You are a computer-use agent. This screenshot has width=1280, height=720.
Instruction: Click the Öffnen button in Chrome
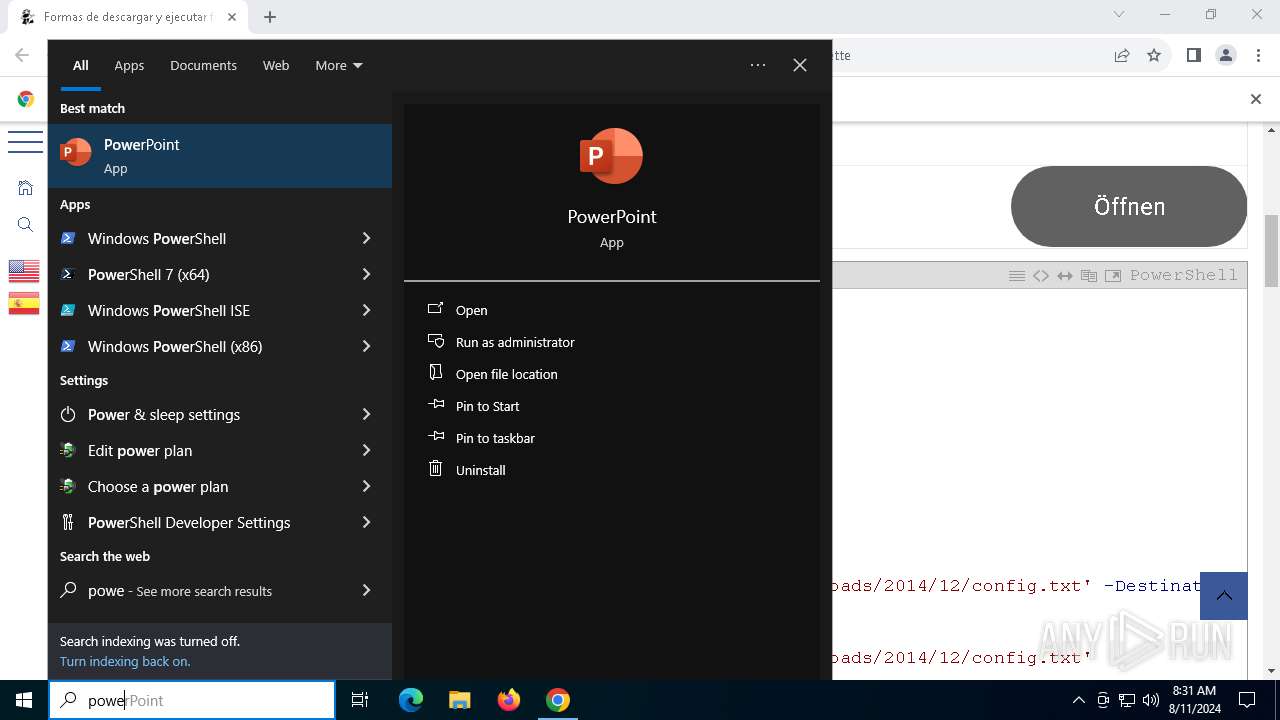click(1129, 207)
